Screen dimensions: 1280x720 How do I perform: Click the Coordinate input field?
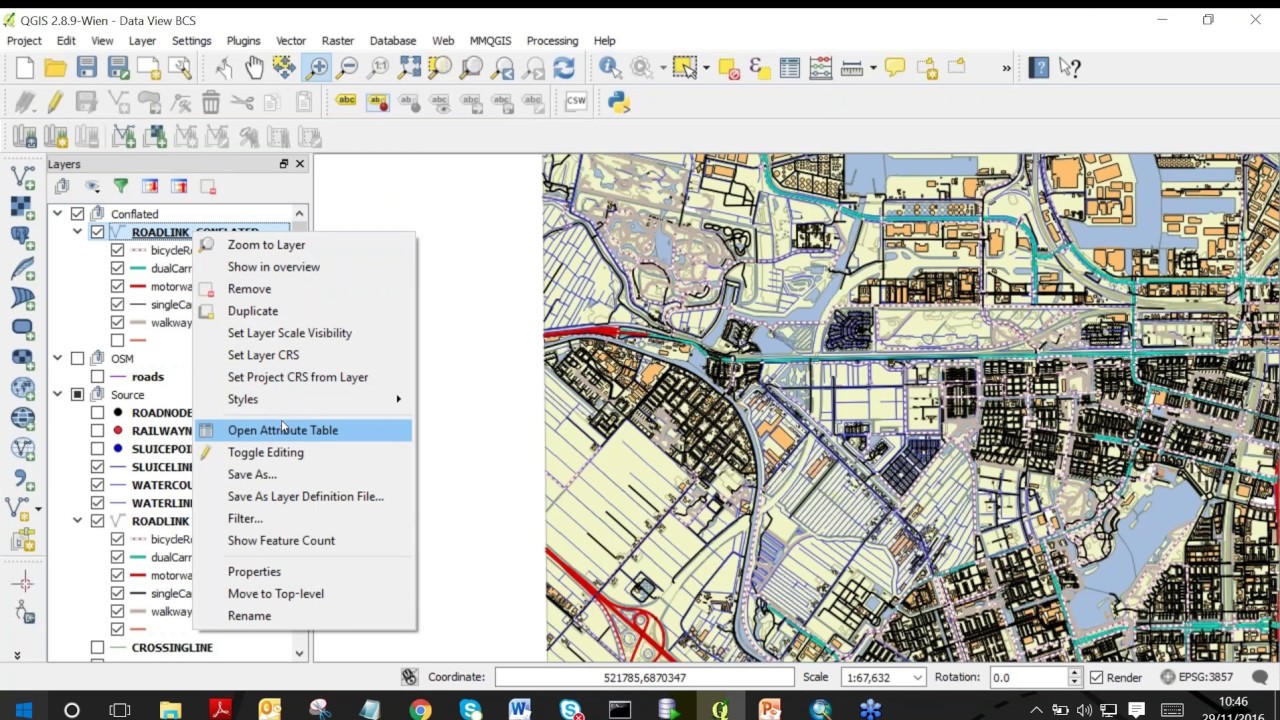[644, 677]
